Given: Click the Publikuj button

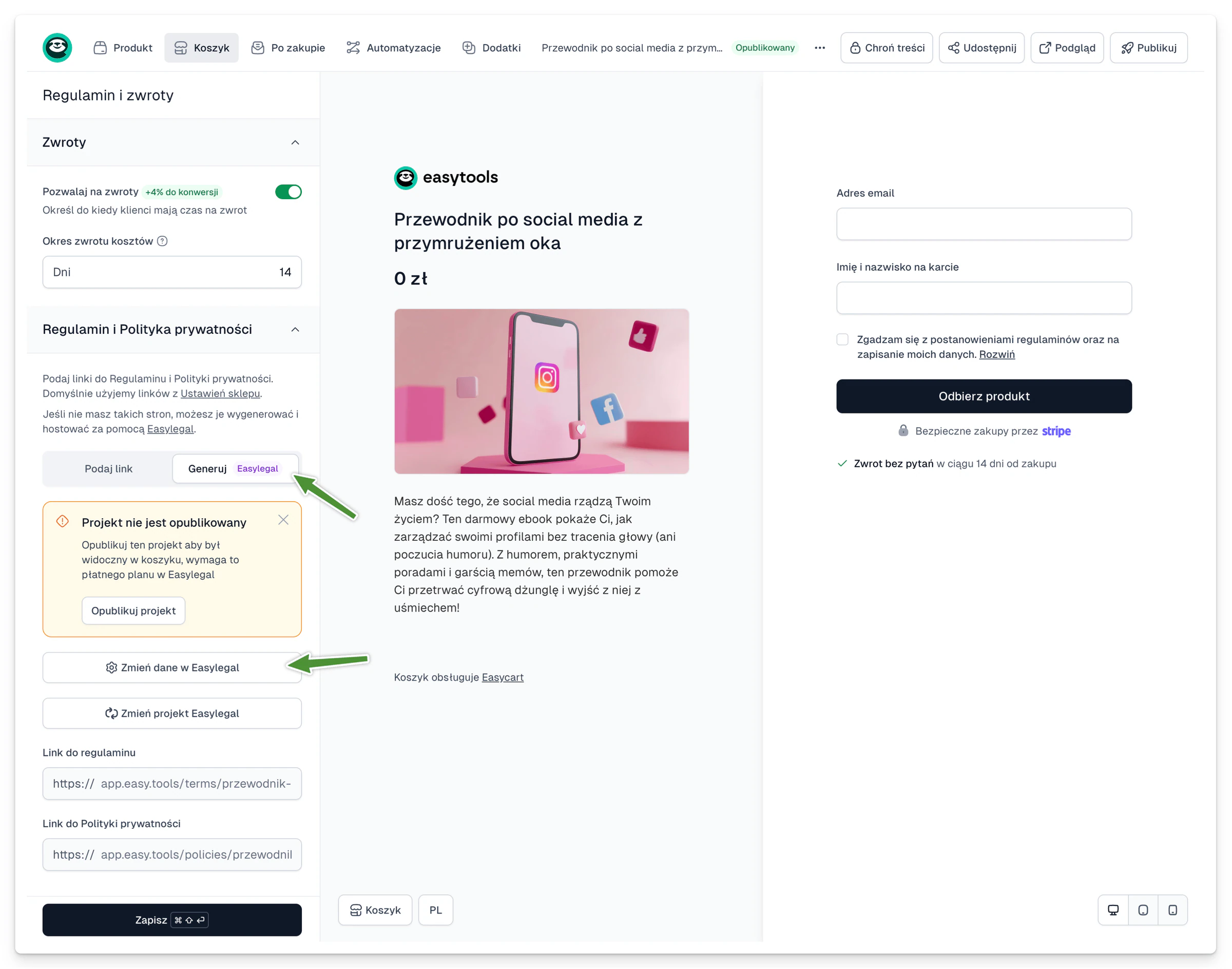Looking at the screenshot, I should click(x=1149, y=48).
